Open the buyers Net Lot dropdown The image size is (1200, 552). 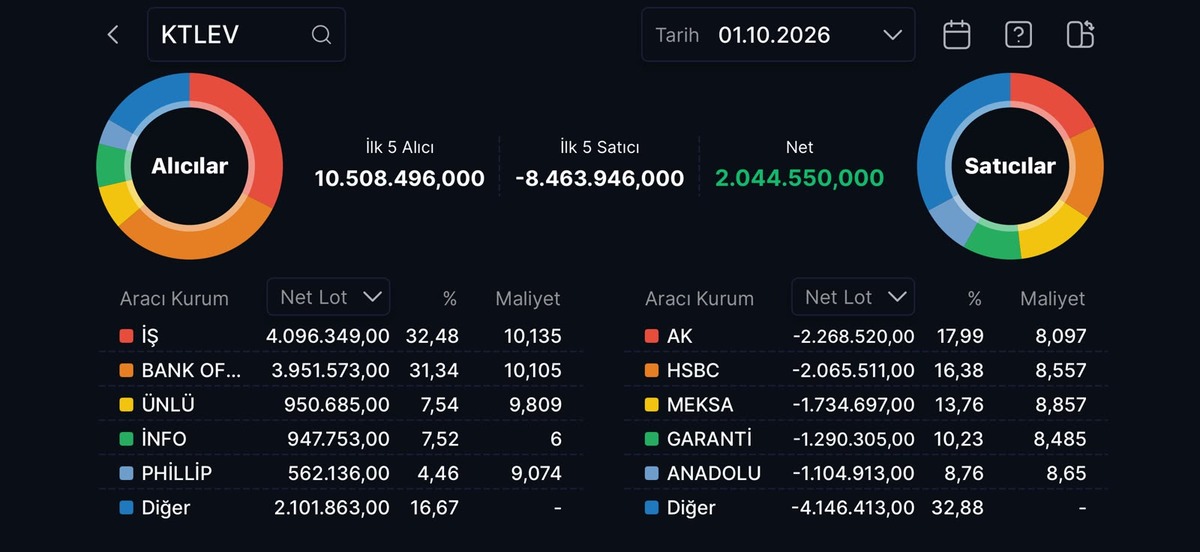pyautogui.click(x=328, y=297)
